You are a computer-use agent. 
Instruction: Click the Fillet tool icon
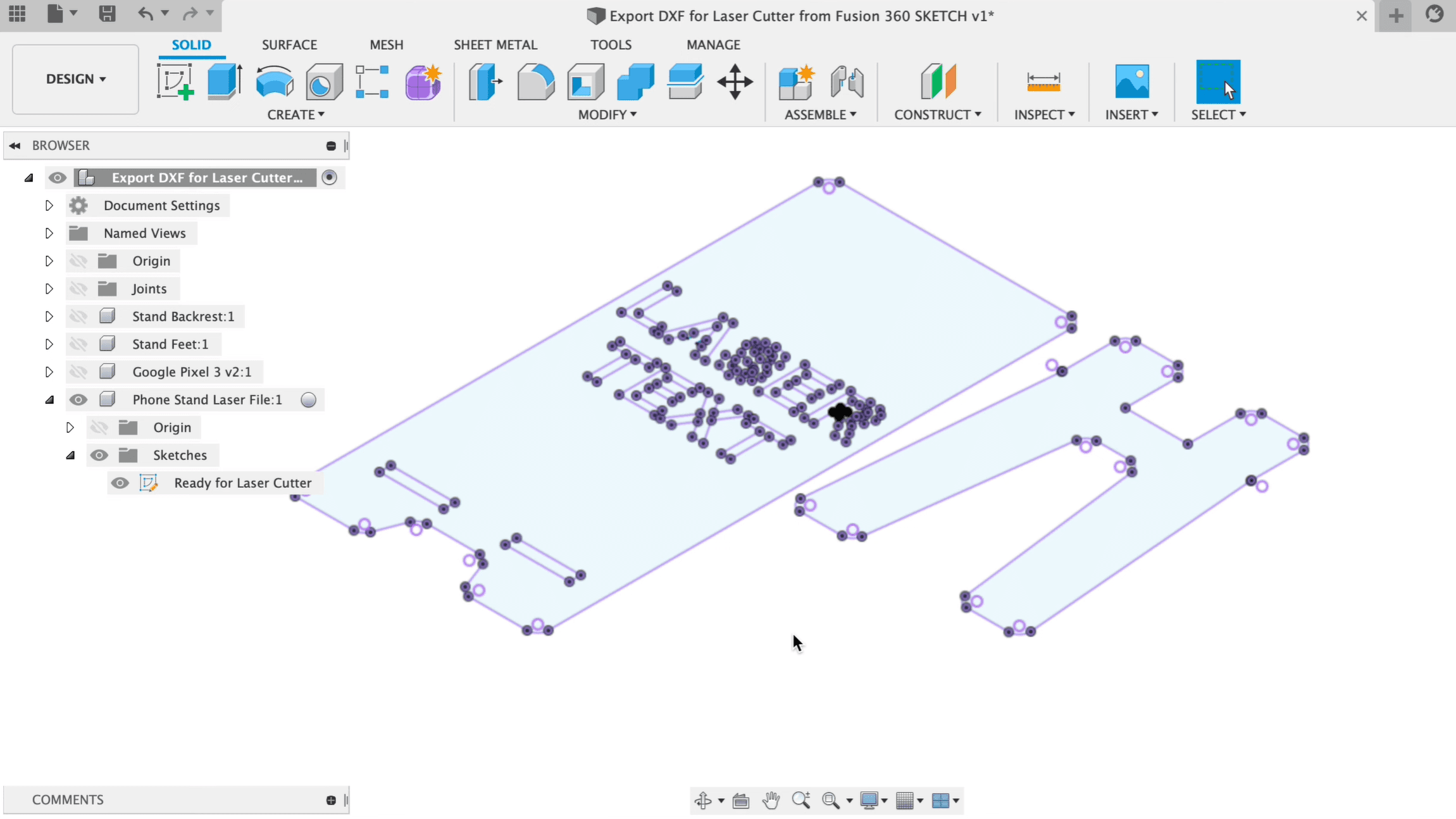[x=535, y=82]
